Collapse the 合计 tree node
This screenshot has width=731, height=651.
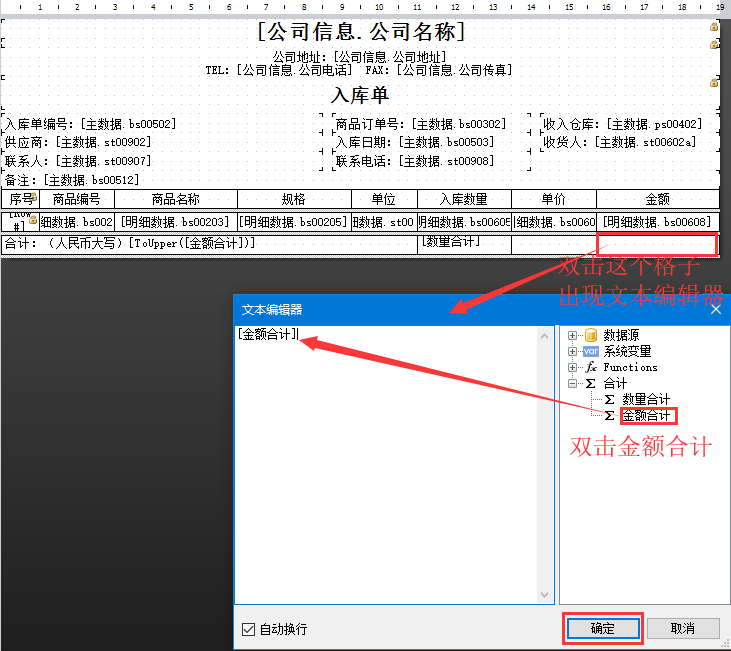point(573,383)
